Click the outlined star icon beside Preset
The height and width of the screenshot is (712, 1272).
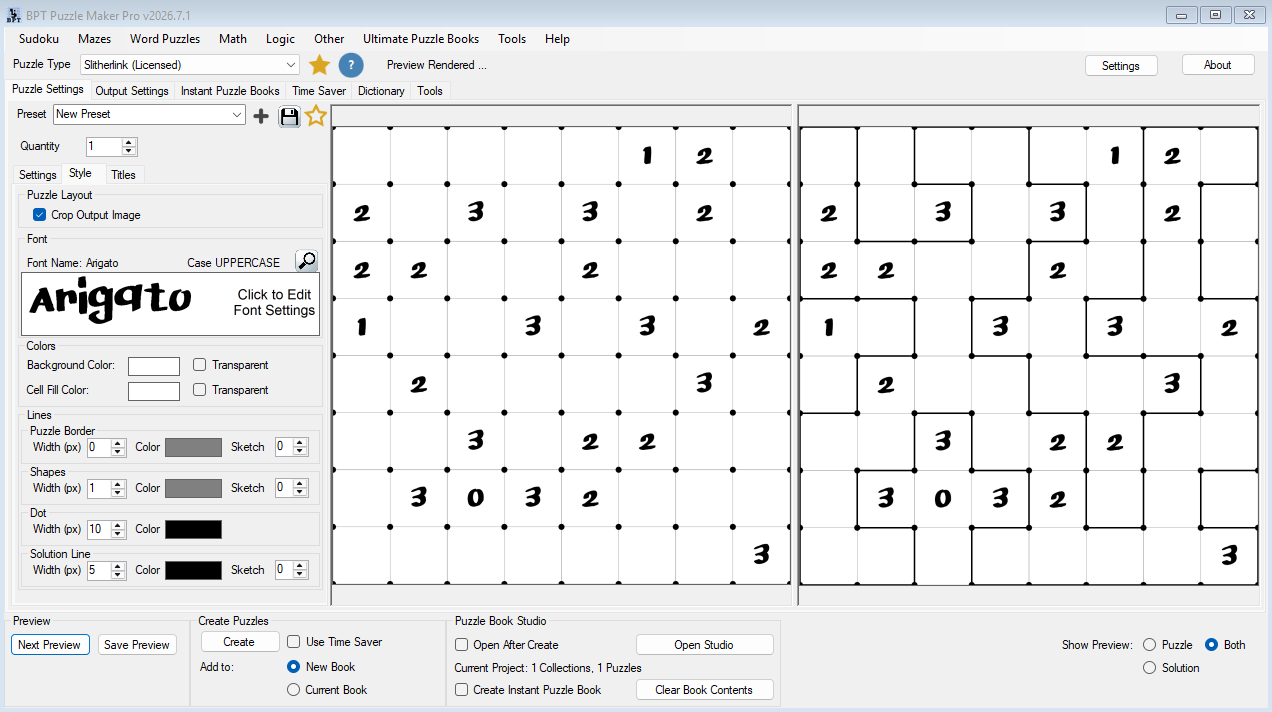316,116
